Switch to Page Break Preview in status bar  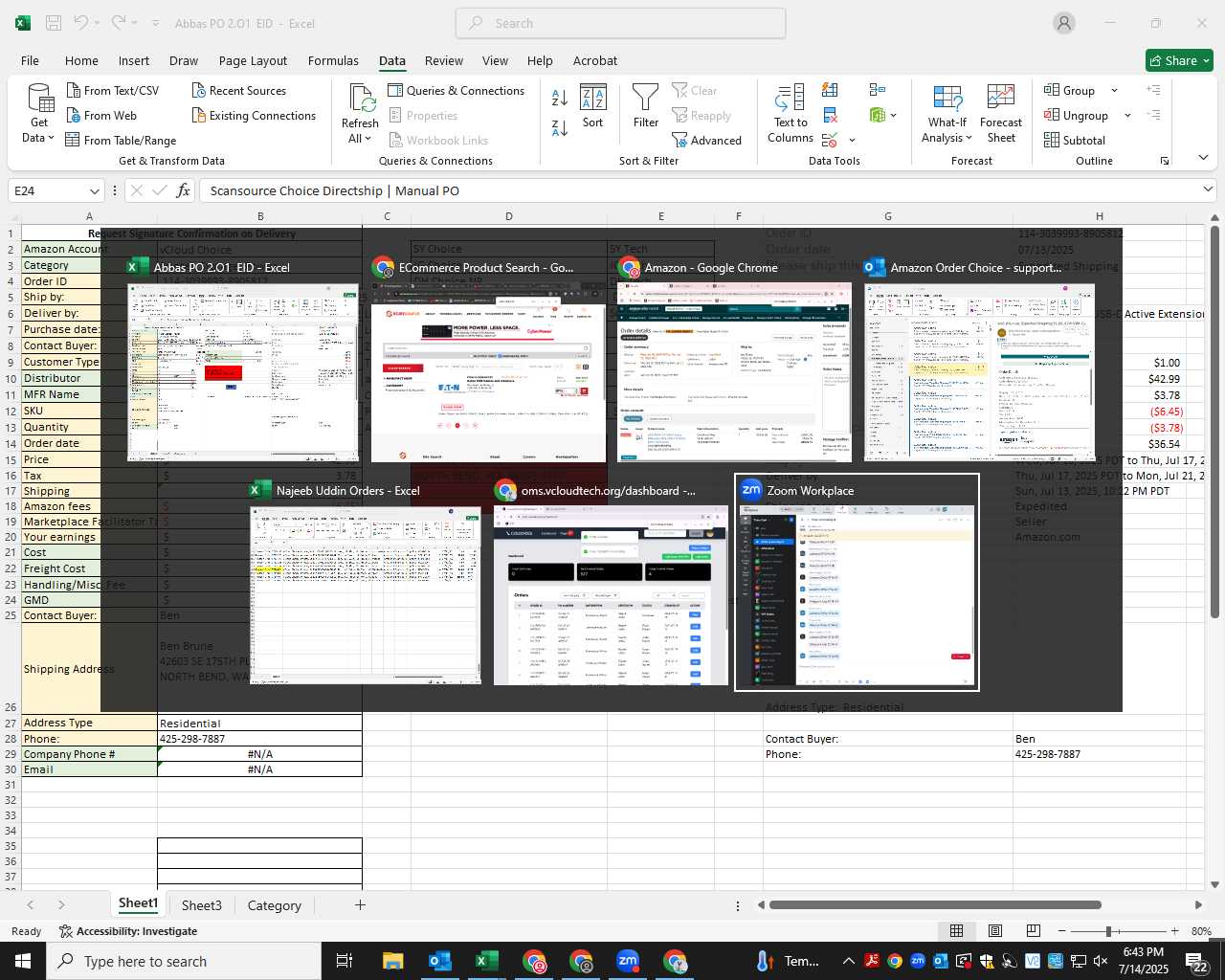coord(1034,931)
